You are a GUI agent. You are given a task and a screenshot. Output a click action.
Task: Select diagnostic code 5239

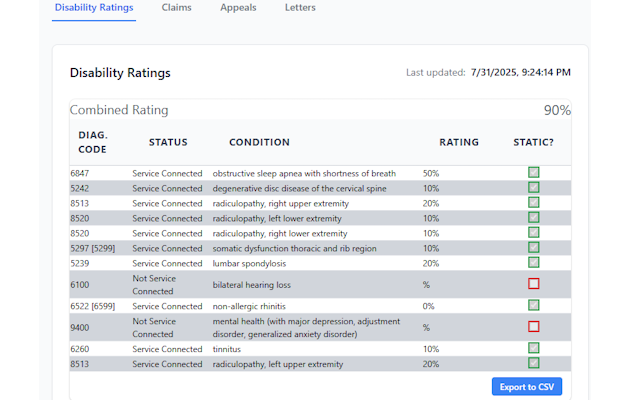pos(80,264)
